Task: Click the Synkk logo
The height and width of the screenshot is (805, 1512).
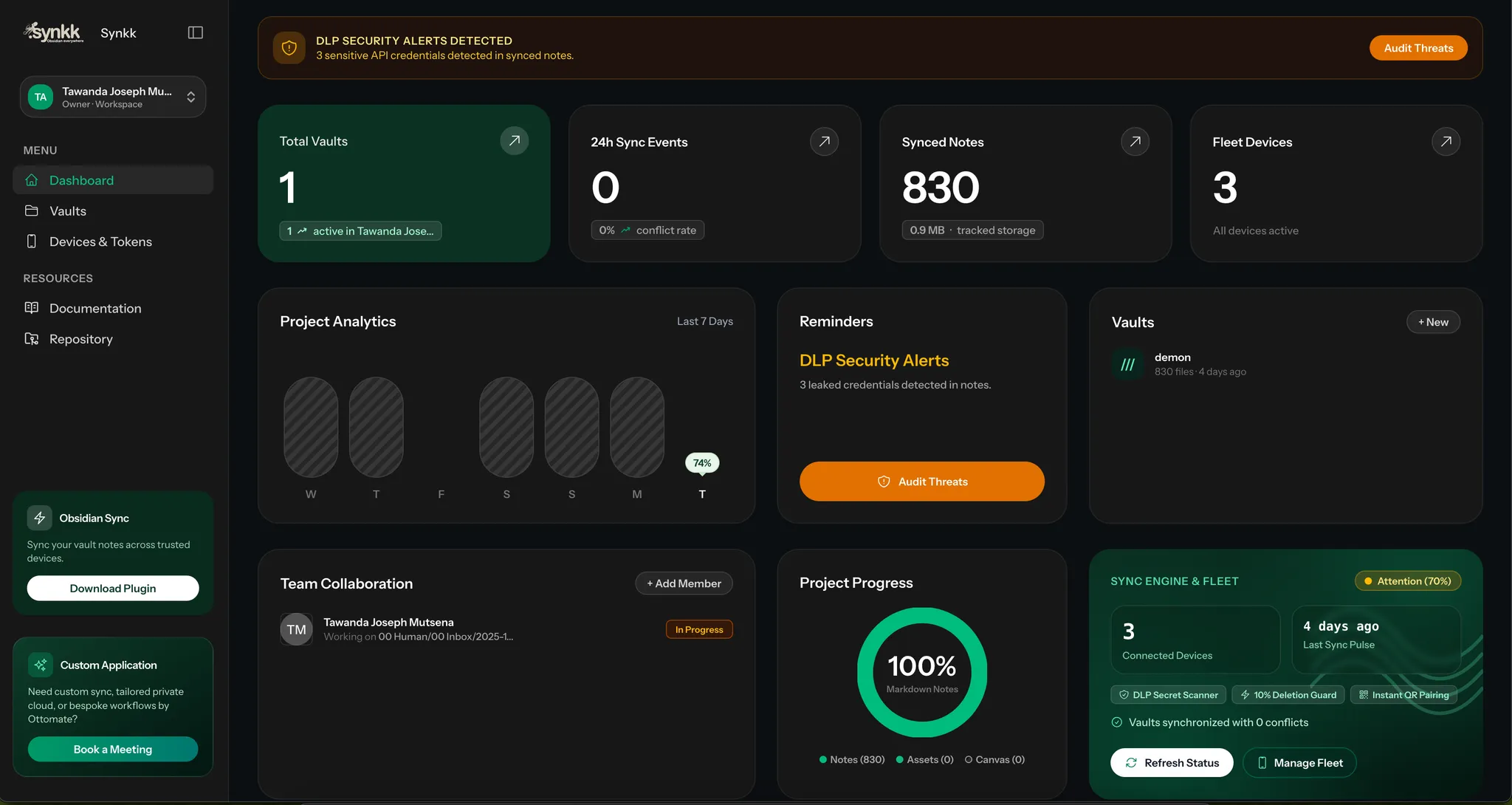Action: coord(53,32)
